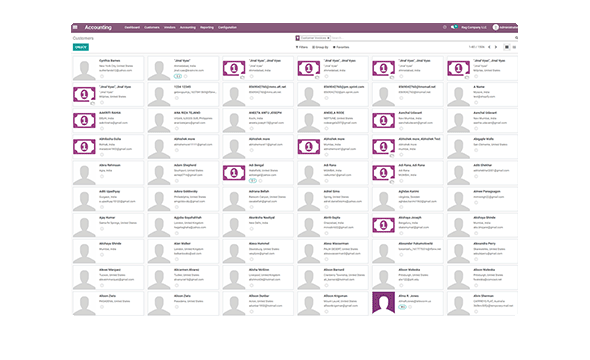Image resolution: width=590 pixels, height=360 pixels.
Task: Click the record pager count text
Action: (x=476, y=47)
